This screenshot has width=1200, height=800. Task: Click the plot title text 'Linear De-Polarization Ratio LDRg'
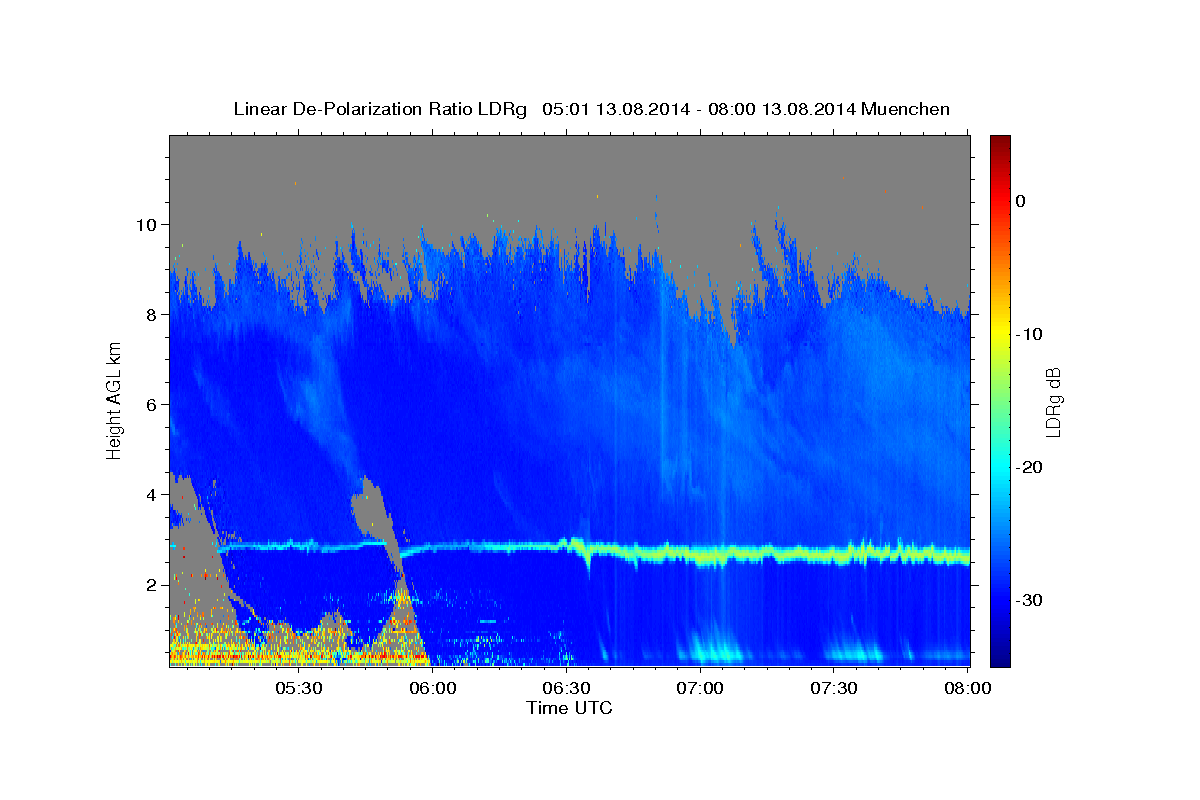point(380,109)
